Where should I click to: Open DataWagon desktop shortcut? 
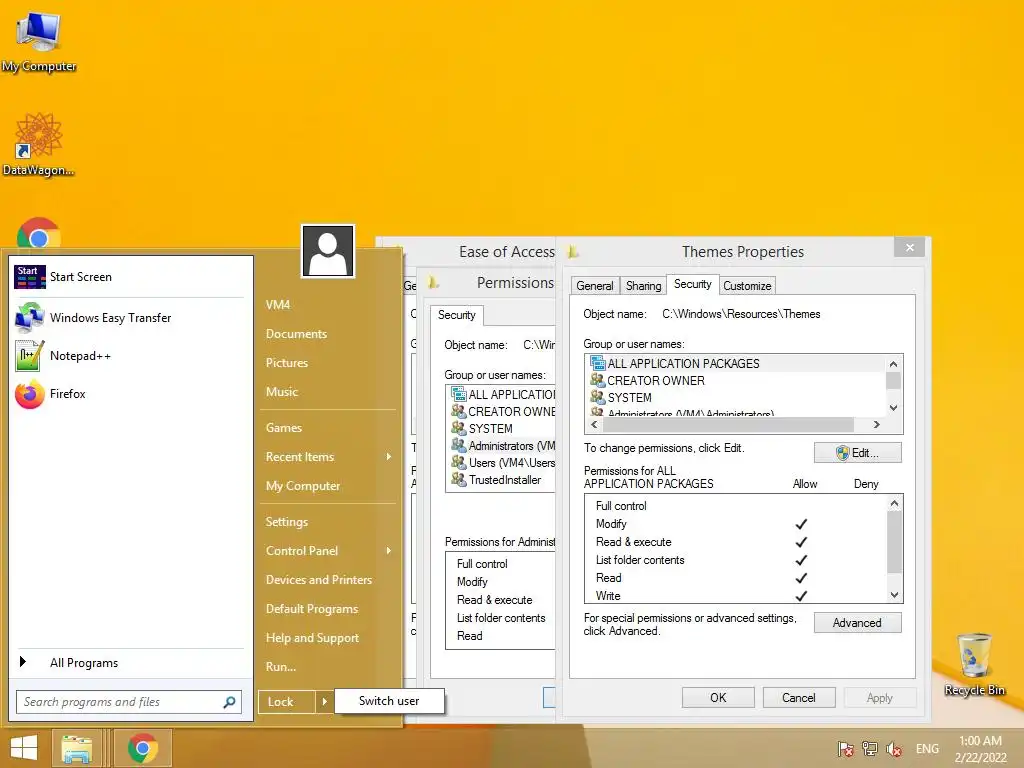tap(38, 144)
